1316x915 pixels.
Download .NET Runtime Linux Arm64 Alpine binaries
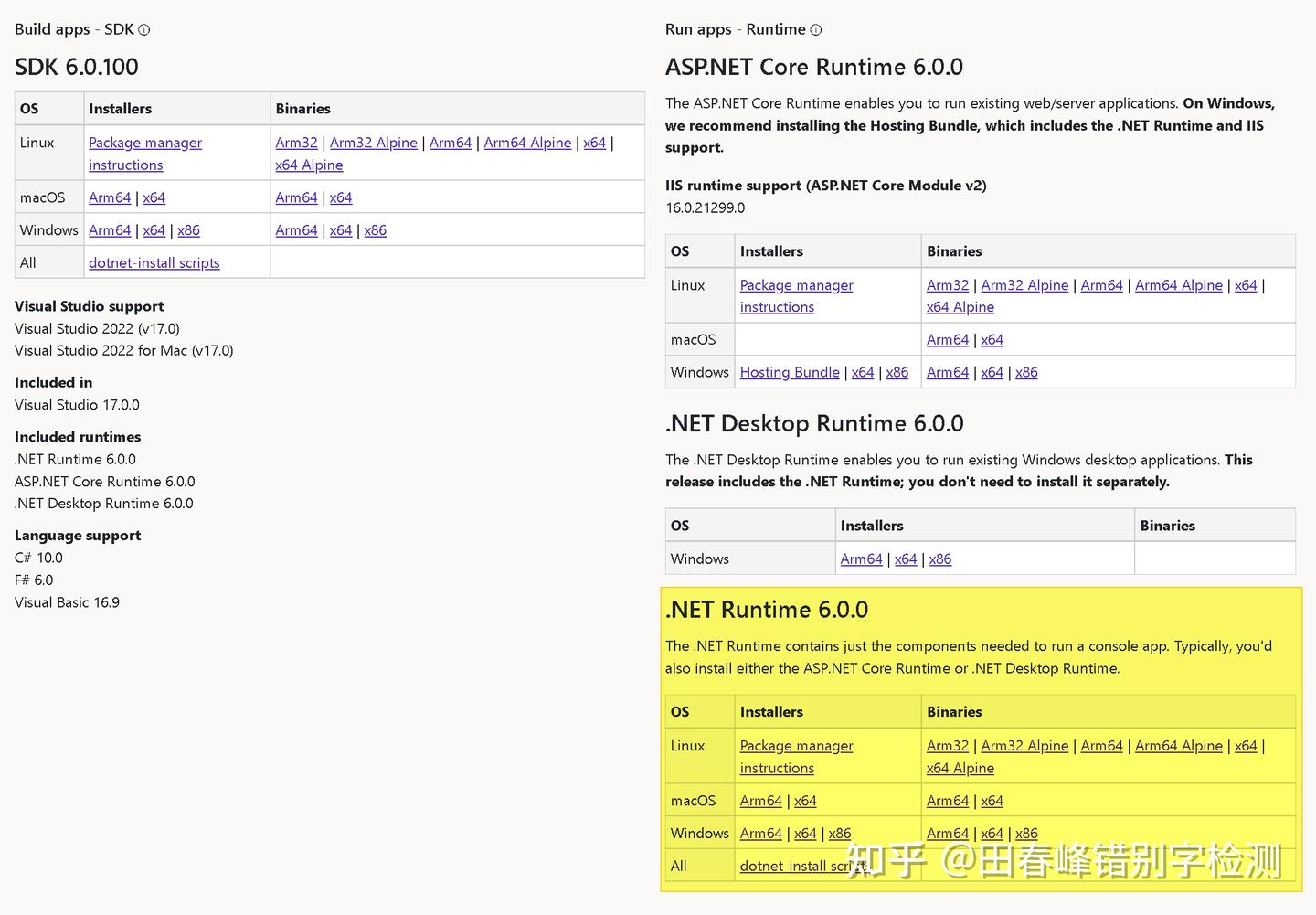coord(1179,746)
